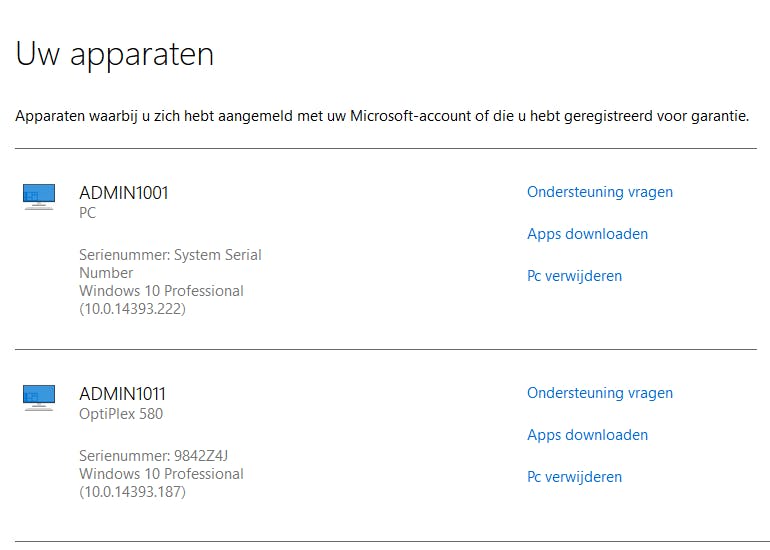Click the OptiPlex 580 model label

click(121, 414)
